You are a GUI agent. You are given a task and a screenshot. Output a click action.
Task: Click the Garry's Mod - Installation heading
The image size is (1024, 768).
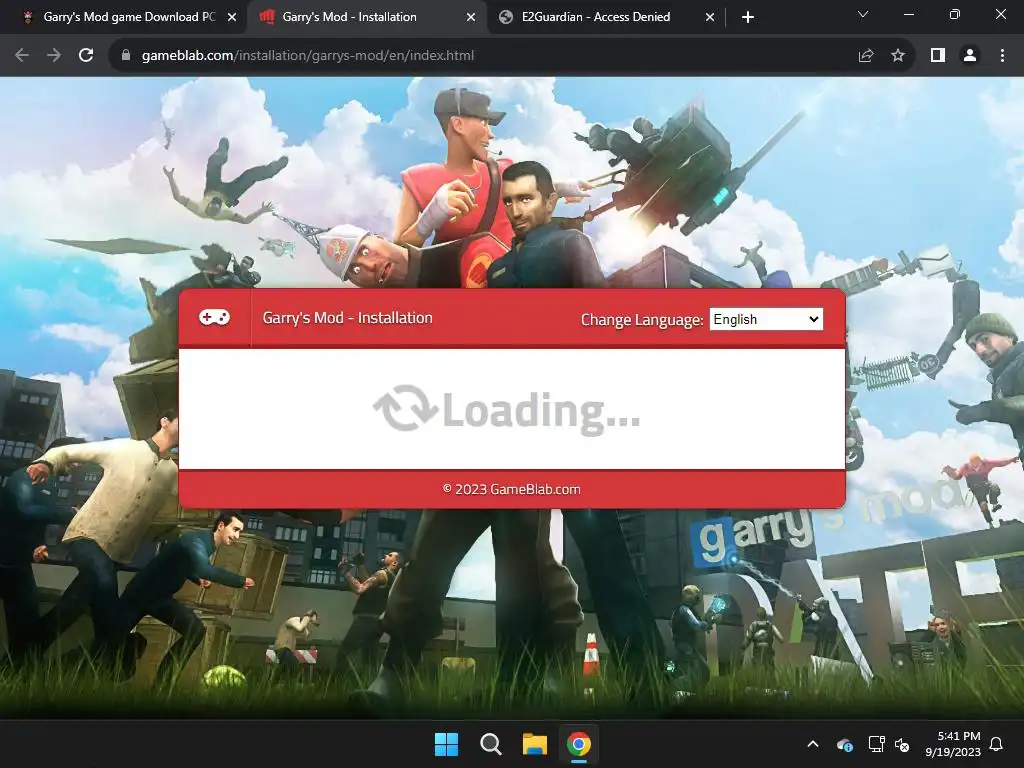(347, 318)
